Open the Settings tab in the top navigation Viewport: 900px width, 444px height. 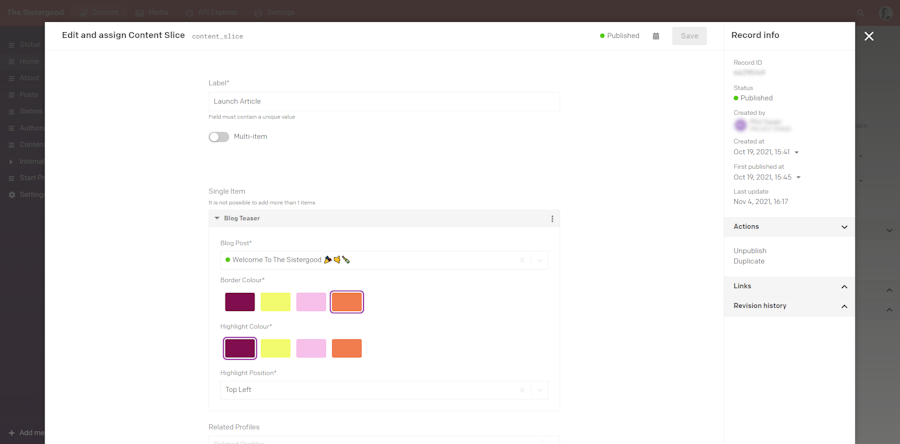coord(274,13)
